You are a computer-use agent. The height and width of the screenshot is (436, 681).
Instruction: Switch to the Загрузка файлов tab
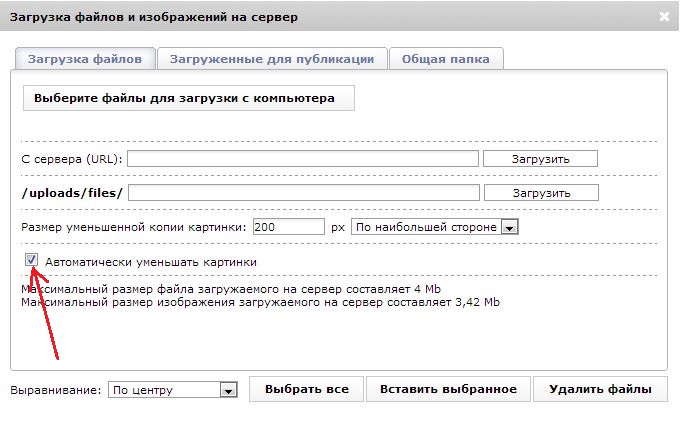tap(85, 59)
